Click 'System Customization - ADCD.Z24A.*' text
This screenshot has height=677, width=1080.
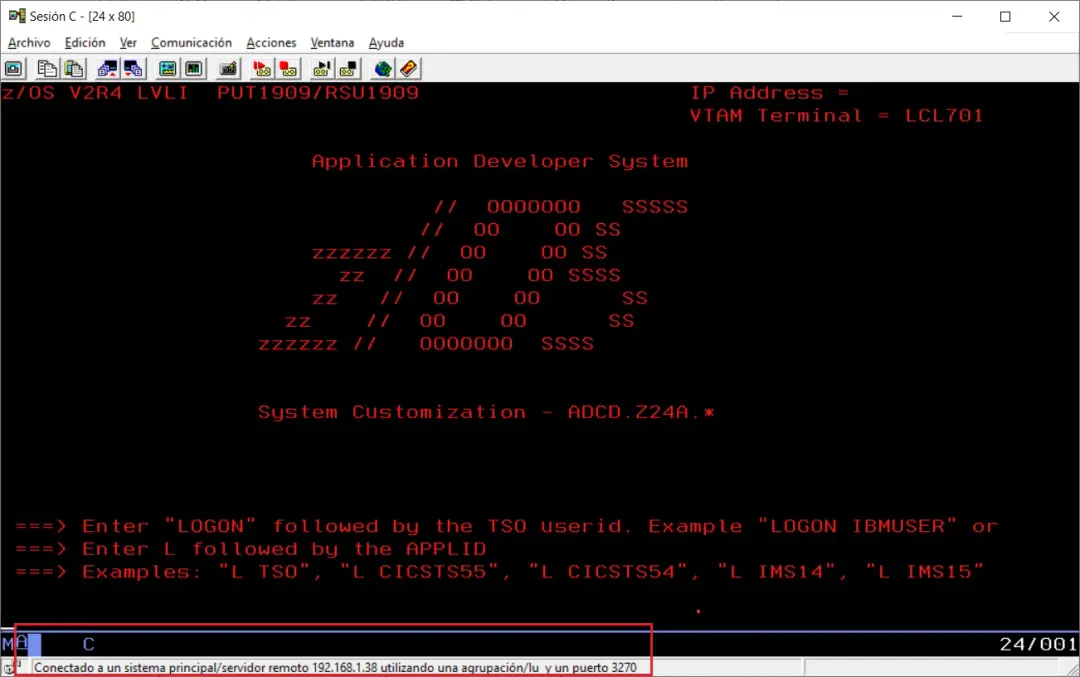(x=486, y=412)
